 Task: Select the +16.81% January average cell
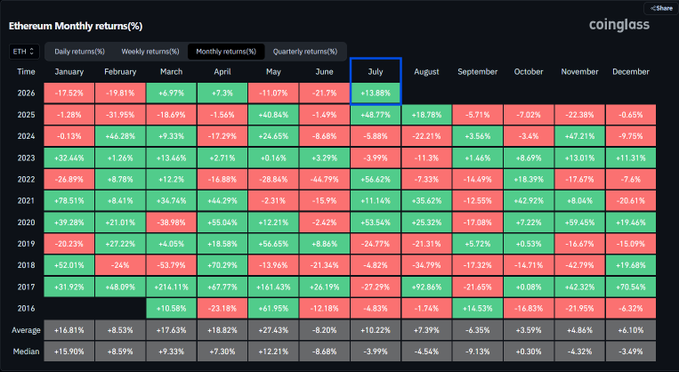coord(69,330)
